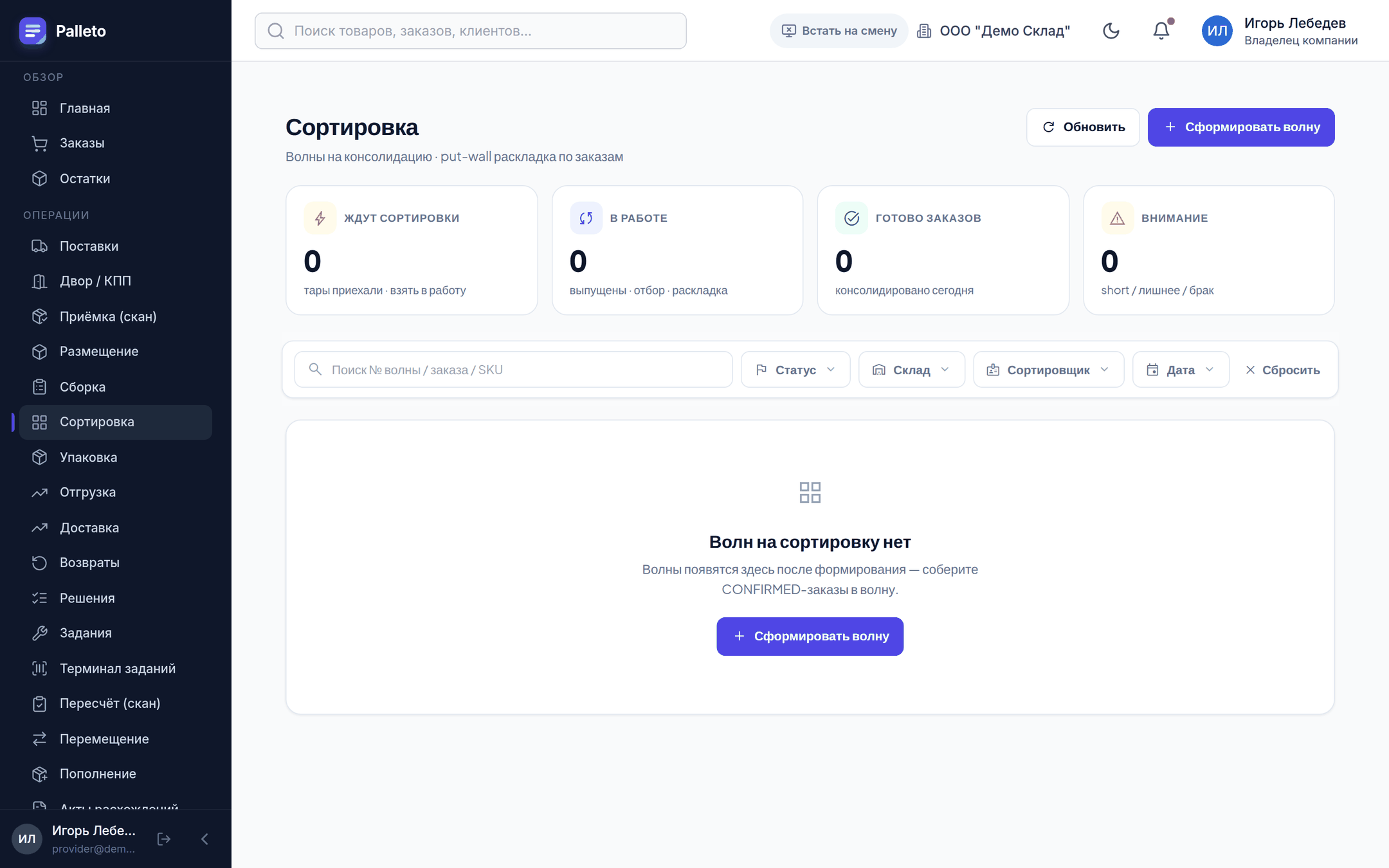
Task: Click 'консолидировано сегодня' text
Action: point(904,290)
